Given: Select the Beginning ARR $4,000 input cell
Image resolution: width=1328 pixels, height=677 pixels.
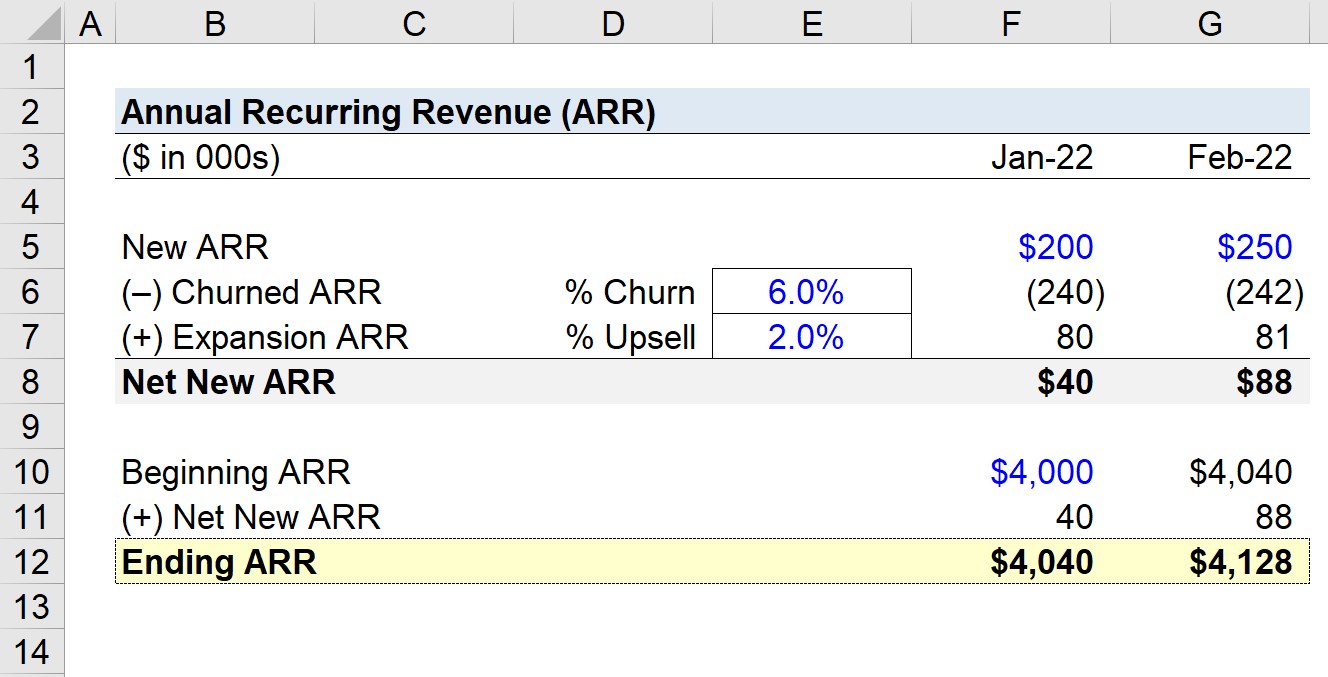Looking at the screenshot, I should (x=1011, y=471).
